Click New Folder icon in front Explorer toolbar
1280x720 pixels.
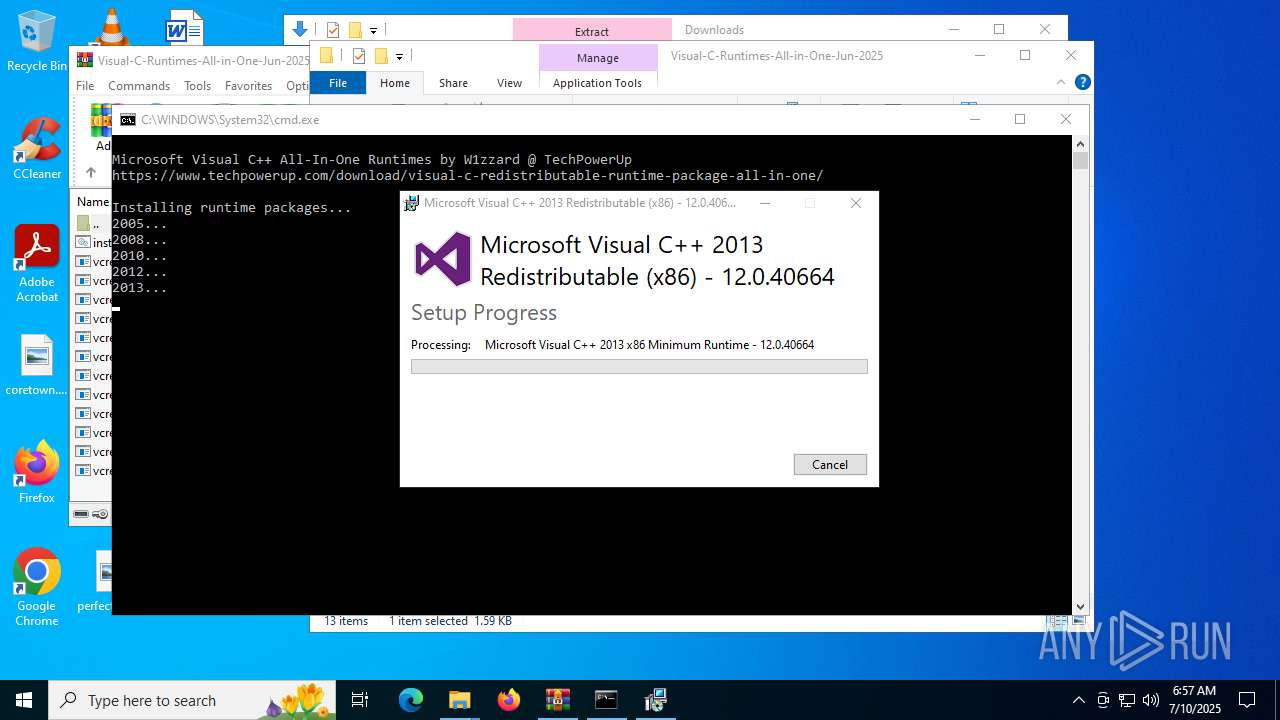coord(381,56)
